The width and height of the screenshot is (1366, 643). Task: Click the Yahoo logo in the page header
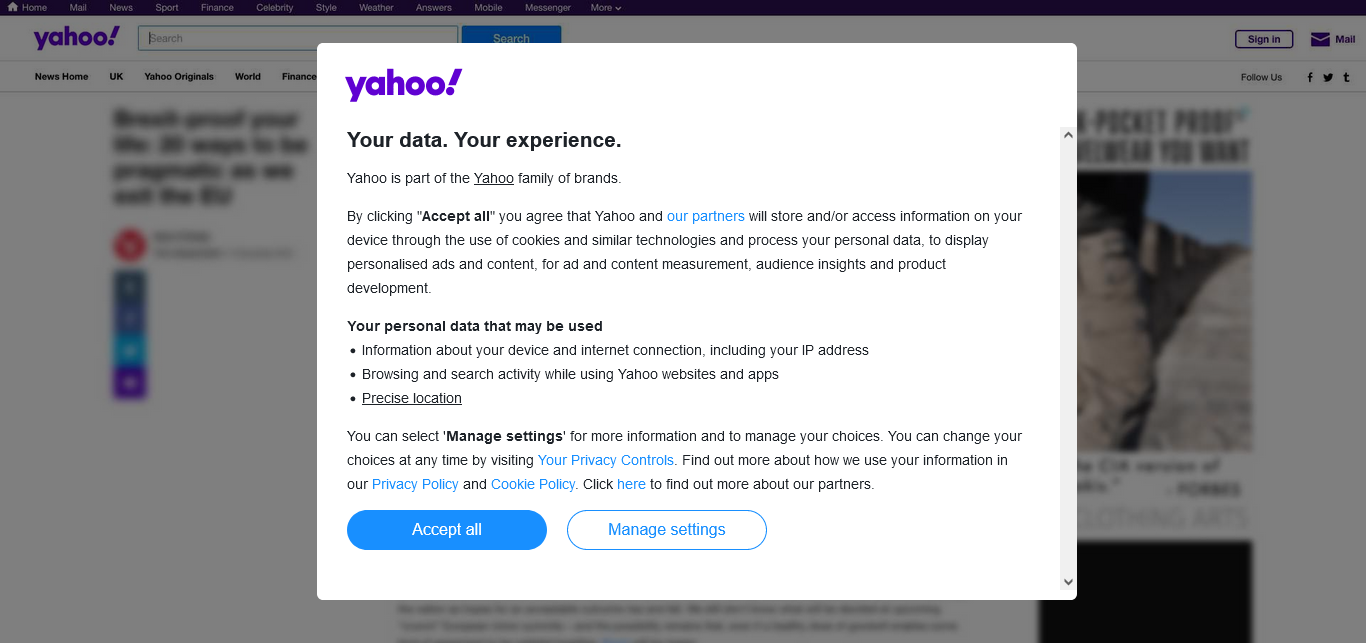point(76,38)
